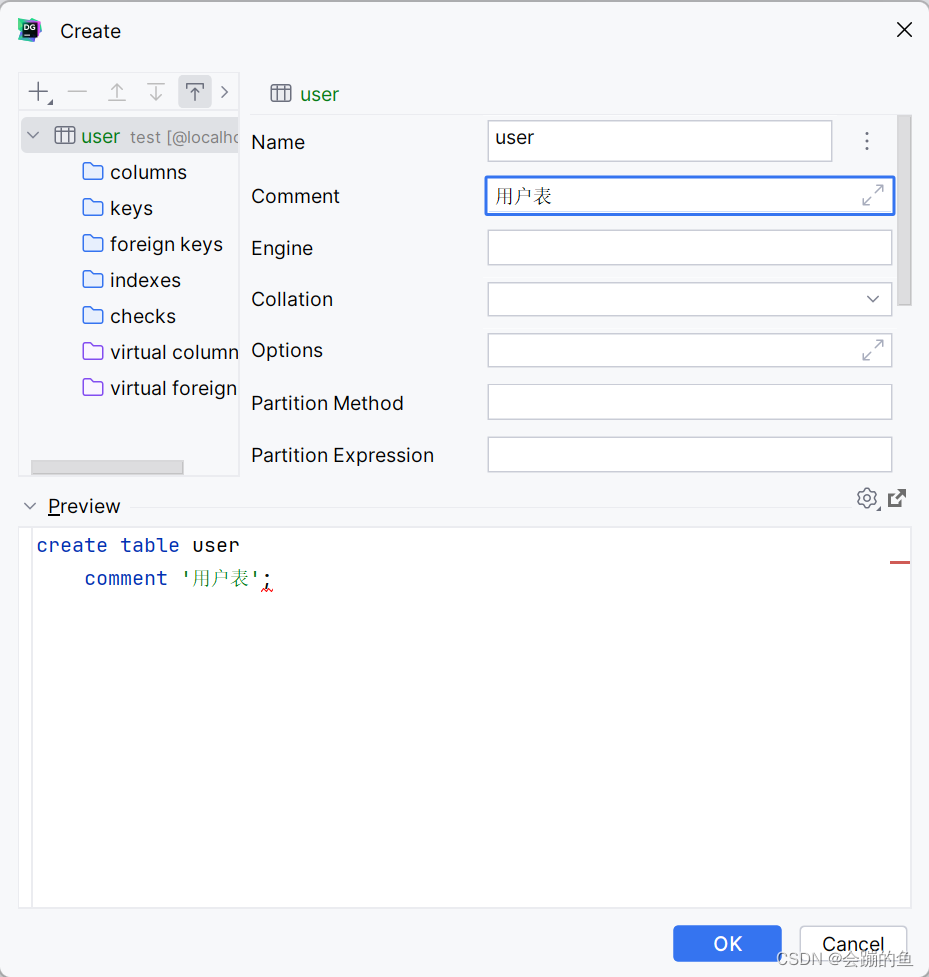Click the add (+) object toolbar button
This screenshot has width=929, height=977.
coord(39,92)
